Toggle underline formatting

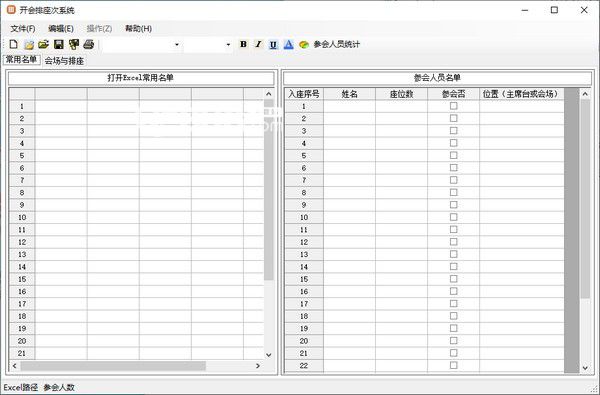tap(273, 44)
